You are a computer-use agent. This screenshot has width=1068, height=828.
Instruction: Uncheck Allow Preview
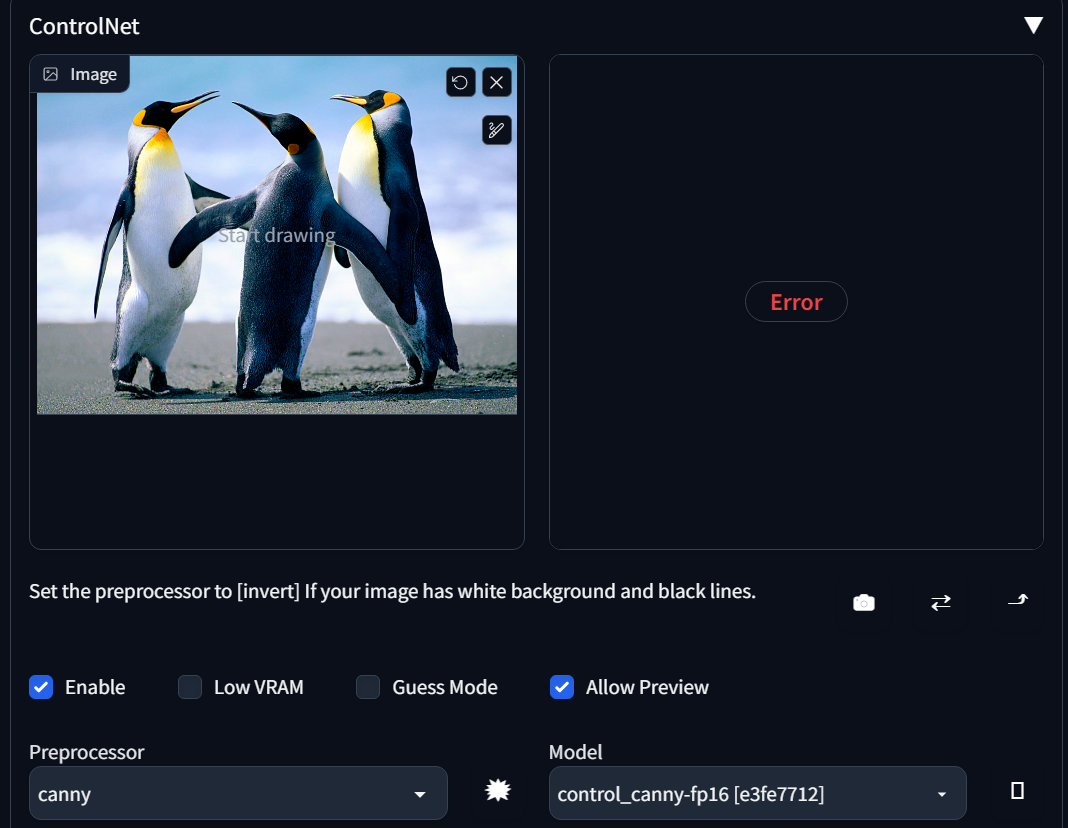point(562,687)
